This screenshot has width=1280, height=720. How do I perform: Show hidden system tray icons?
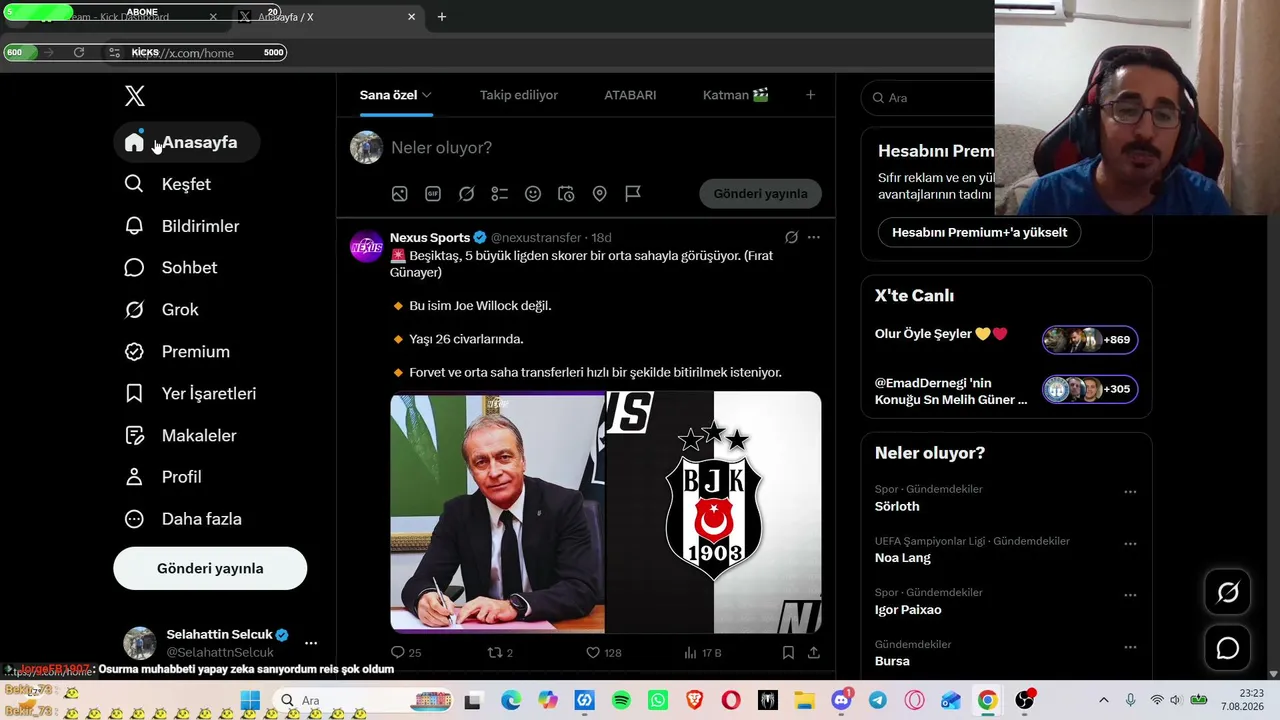(1104, 701)
